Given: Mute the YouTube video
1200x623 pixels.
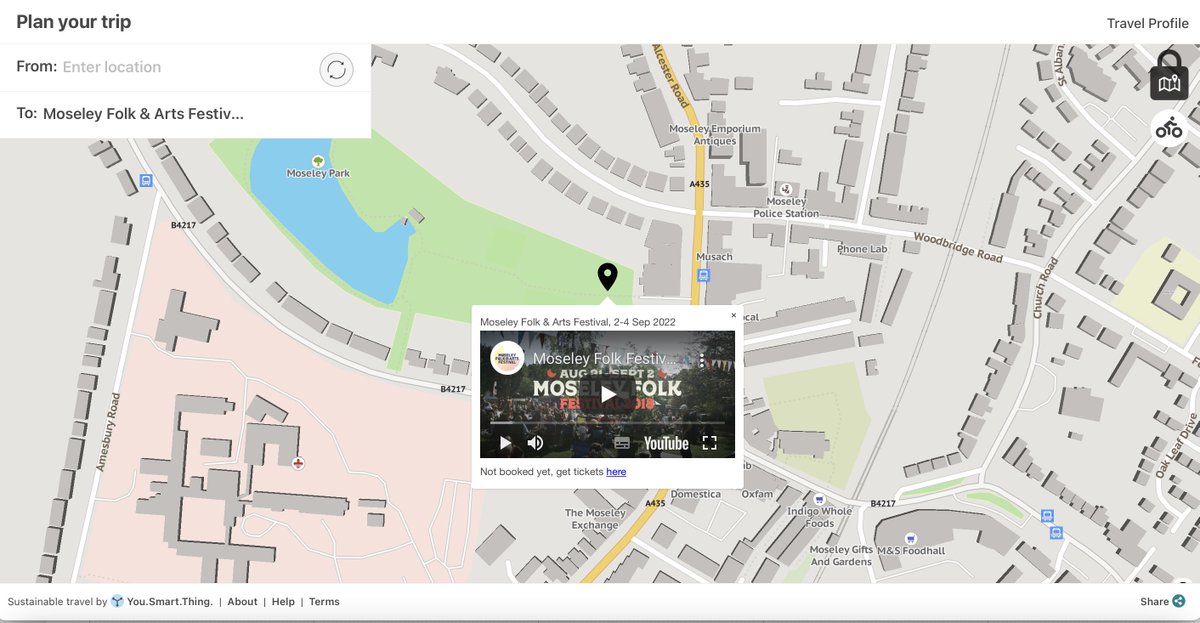Looking at the screenshot, I should coord(535,443).
